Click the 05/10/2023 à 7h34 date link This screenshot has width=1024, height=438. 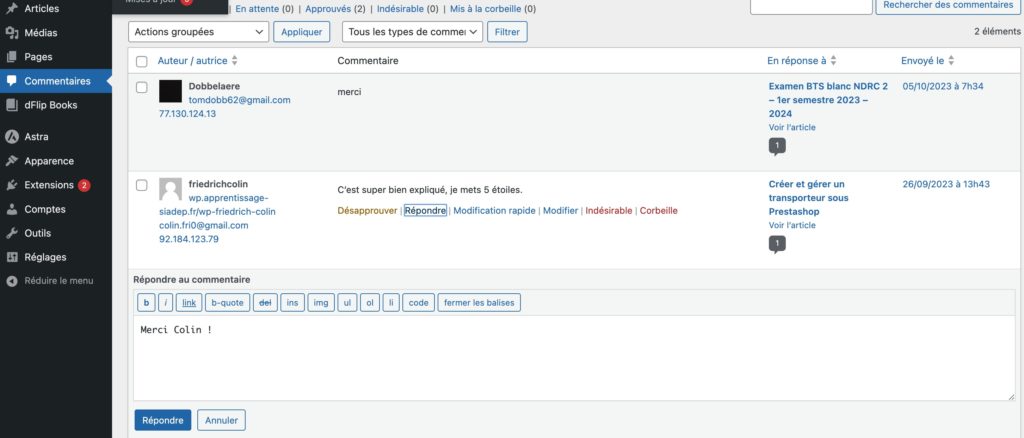(943, 86)
